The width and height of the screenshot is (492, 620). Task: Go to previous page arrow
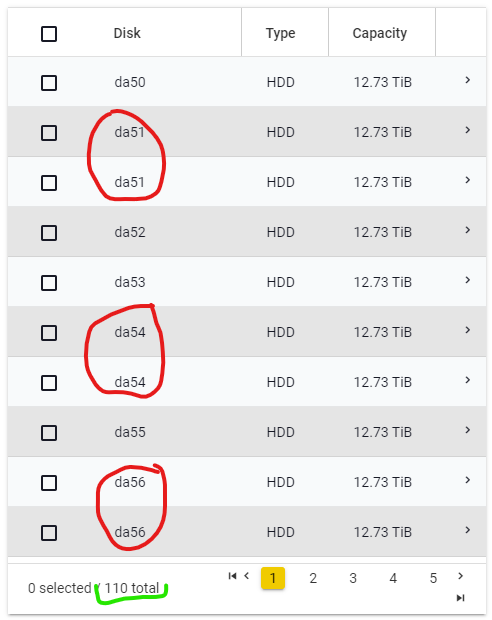click(247, 576)
